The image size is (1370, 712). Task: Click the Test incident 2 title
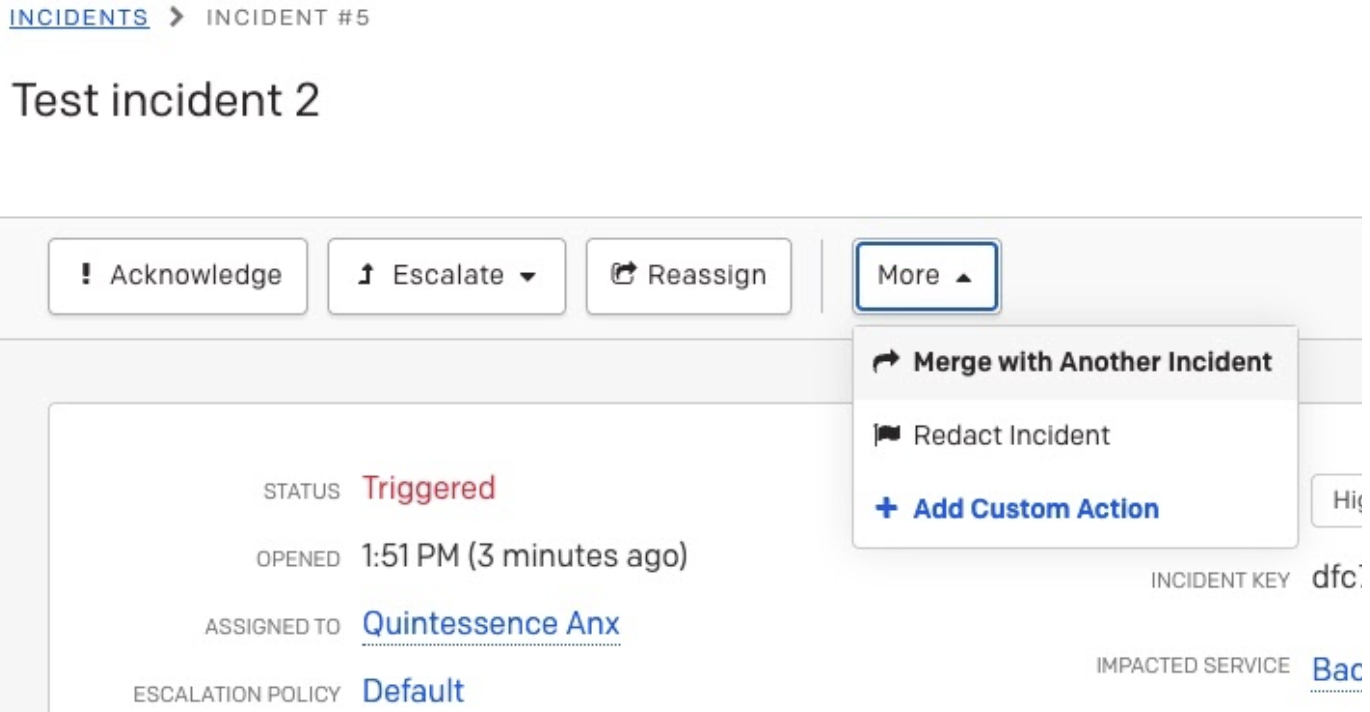[166, 100]
